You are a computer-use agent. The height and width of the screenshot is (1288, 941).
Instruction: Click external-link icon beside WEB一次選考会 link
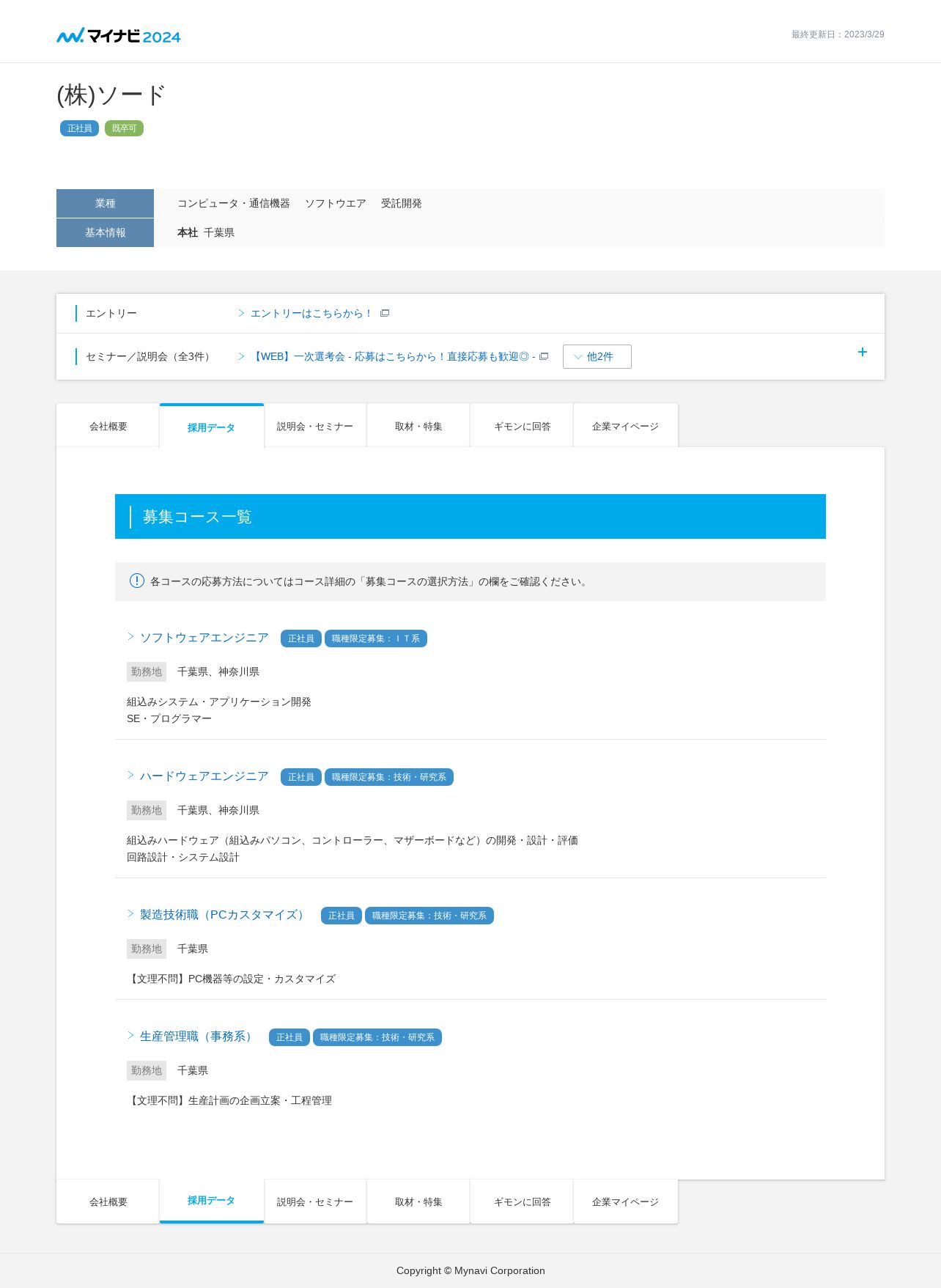tap(544, 356)
